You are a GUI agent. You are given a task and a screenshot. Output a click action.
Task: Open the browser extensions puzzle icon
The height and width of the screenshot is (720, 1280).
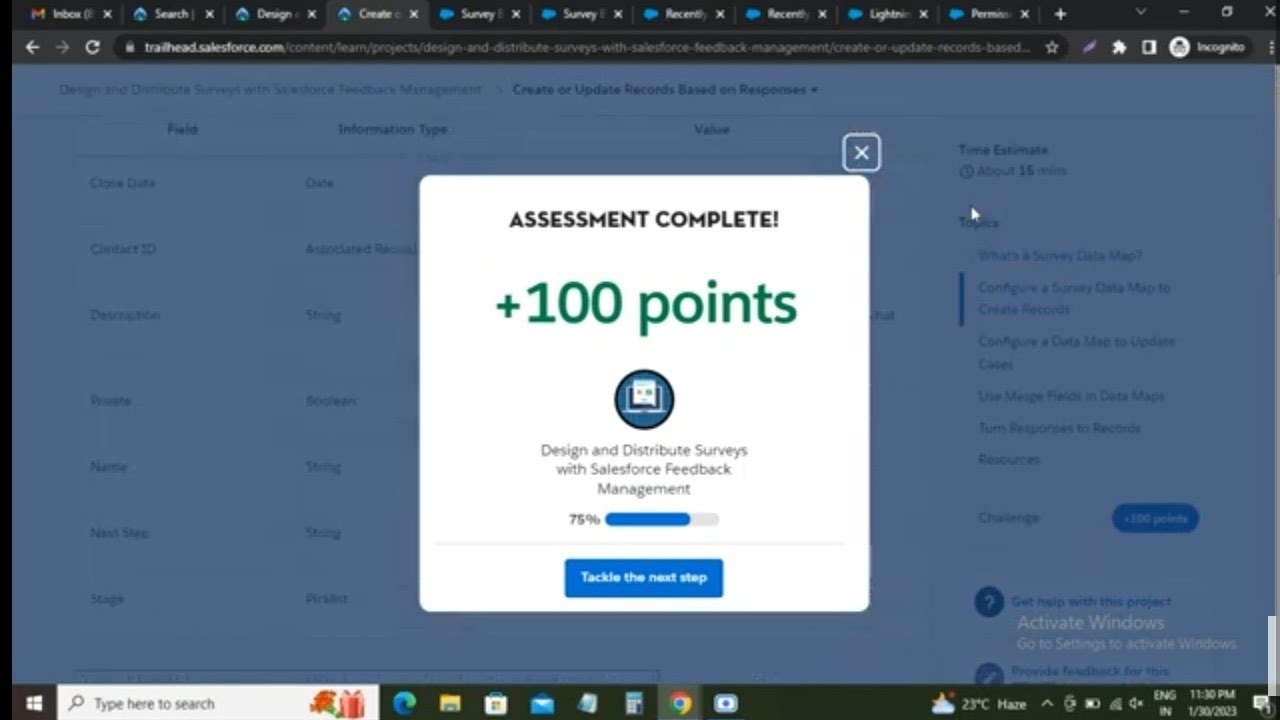tap(1119, 47)
